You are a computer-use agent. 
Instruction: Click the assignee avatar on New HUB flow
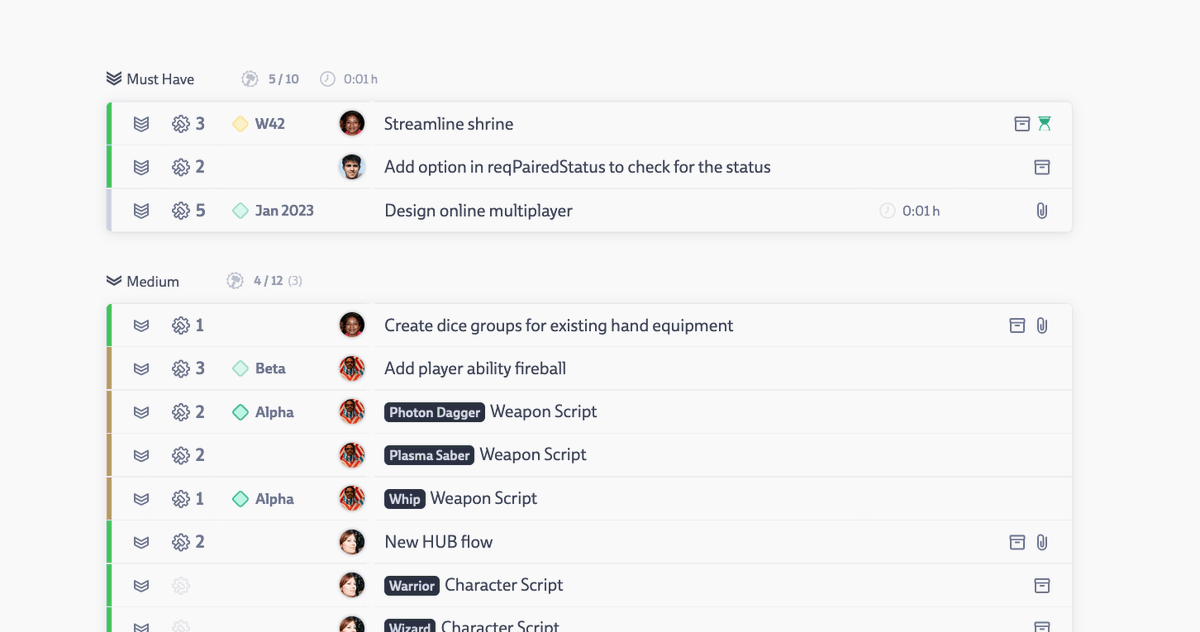coord(352,541)
